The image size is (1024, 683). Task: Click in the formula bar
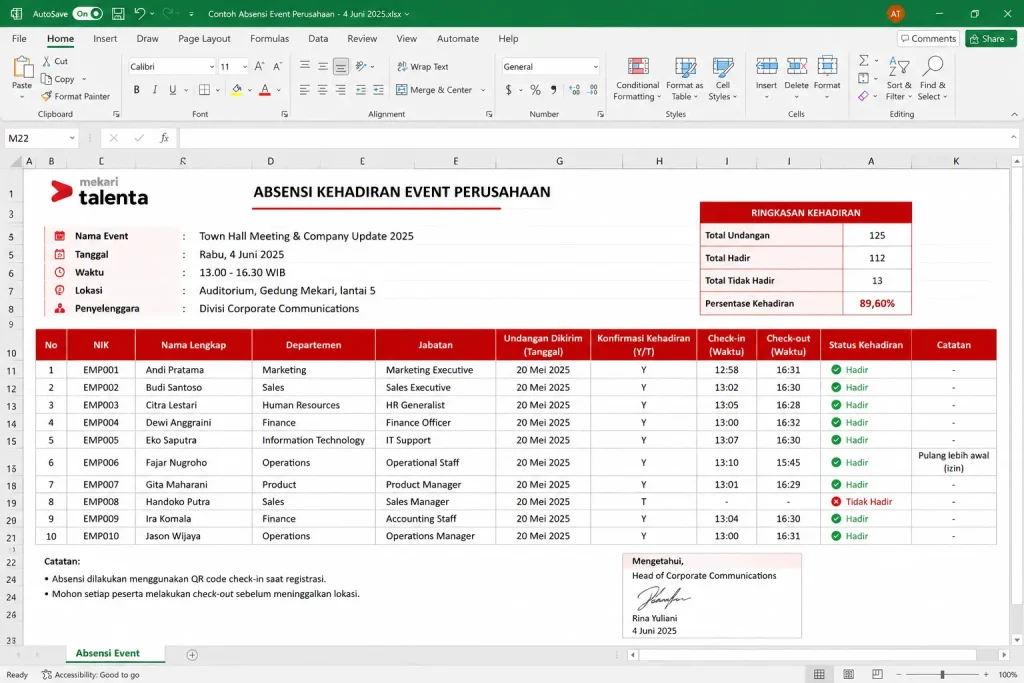point(594,138)
